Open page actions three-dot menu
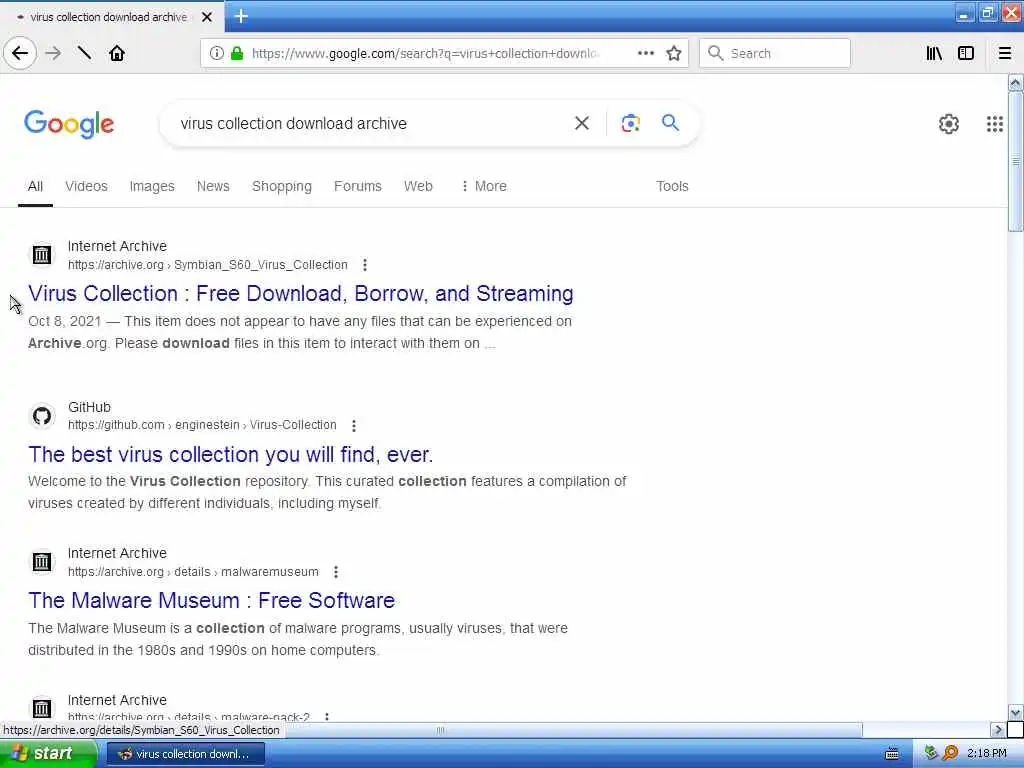Viewport: 1024px width, 768px height. point(646,53)
